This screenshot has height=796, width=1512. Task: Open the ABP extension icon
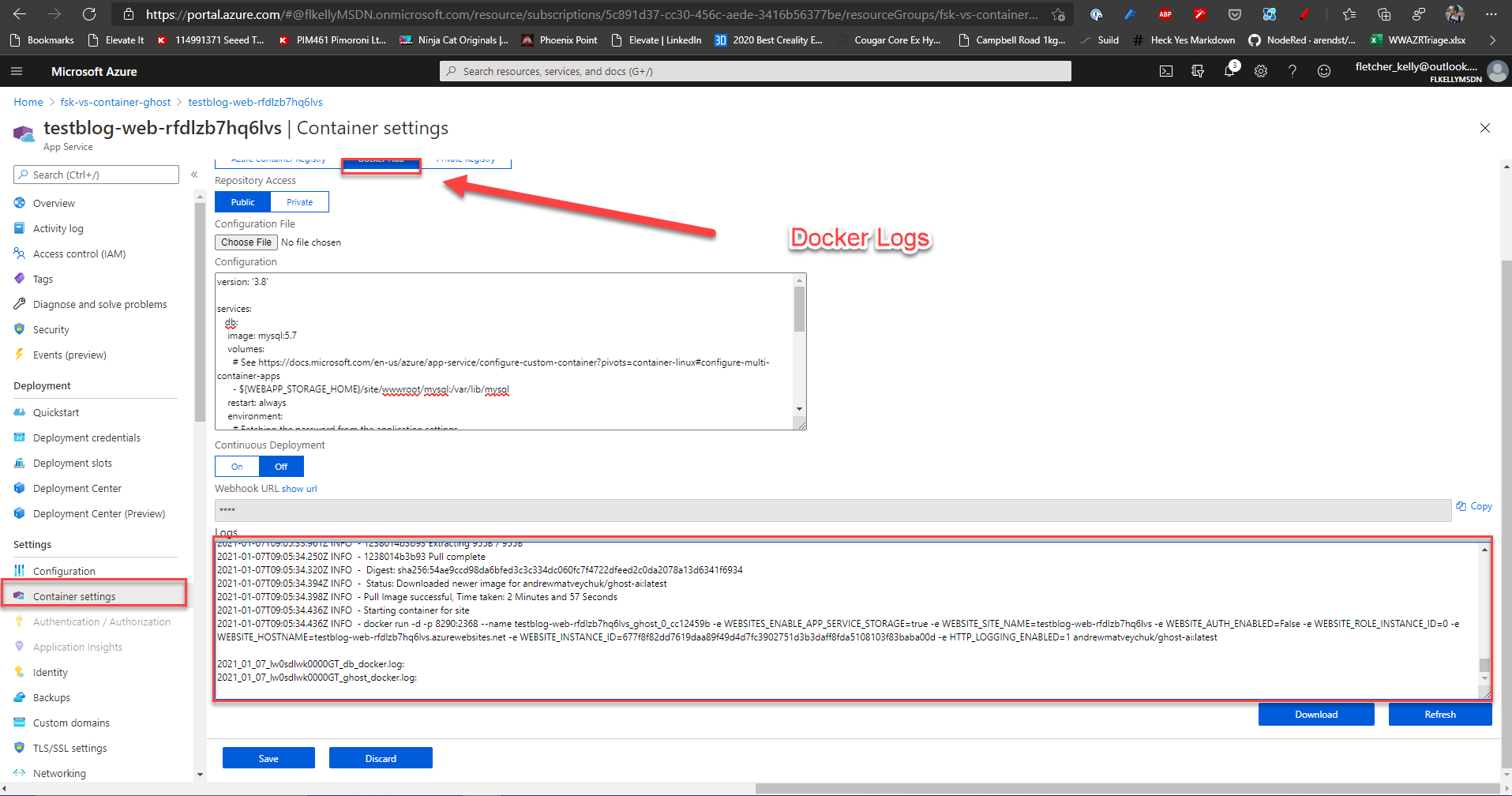pos(1165,14)
